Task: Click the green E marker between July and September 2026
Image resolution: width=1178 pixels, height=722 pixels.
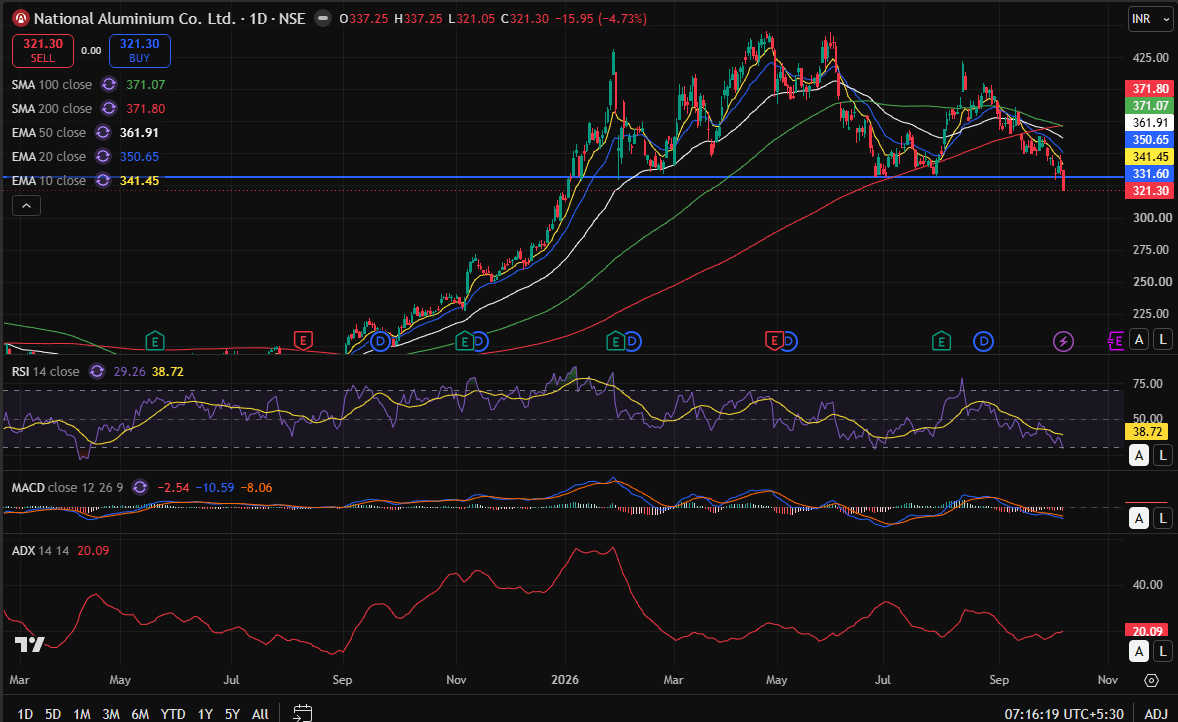Action: pyautogui.click(x=941, y=342)
